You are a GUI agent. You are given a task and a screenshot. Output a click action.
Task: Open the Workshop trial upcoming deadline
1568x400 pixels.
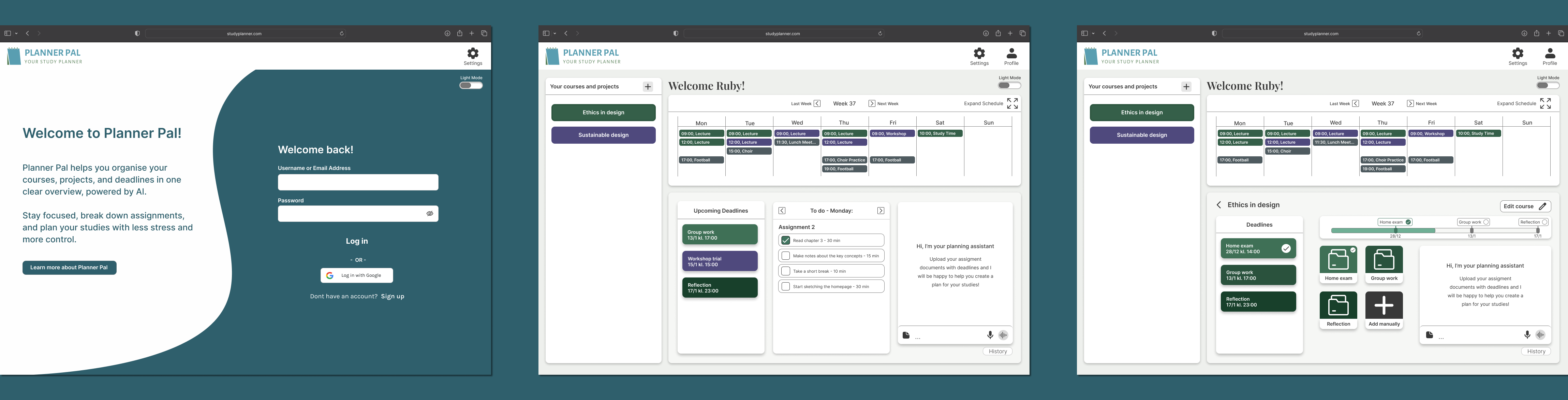[x=720, y=261]
